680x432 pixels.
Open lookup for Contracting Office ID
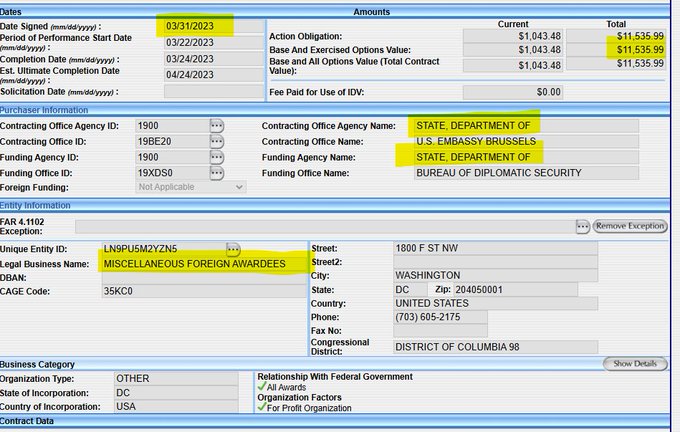(x=217, y=142)
